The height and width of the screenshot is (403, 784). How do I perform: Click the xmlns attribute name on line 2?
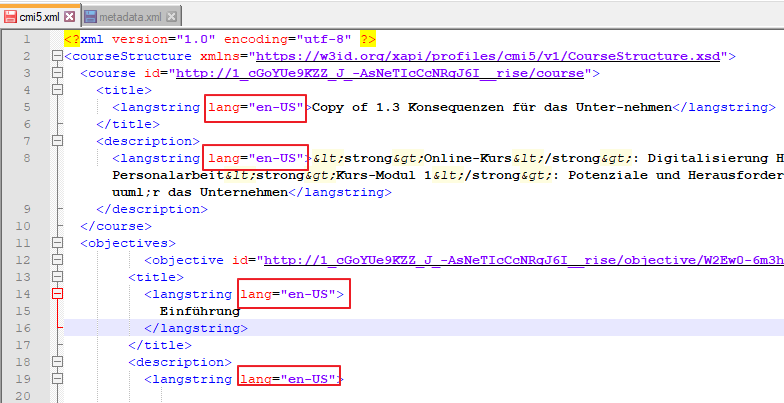click(220, 56)
